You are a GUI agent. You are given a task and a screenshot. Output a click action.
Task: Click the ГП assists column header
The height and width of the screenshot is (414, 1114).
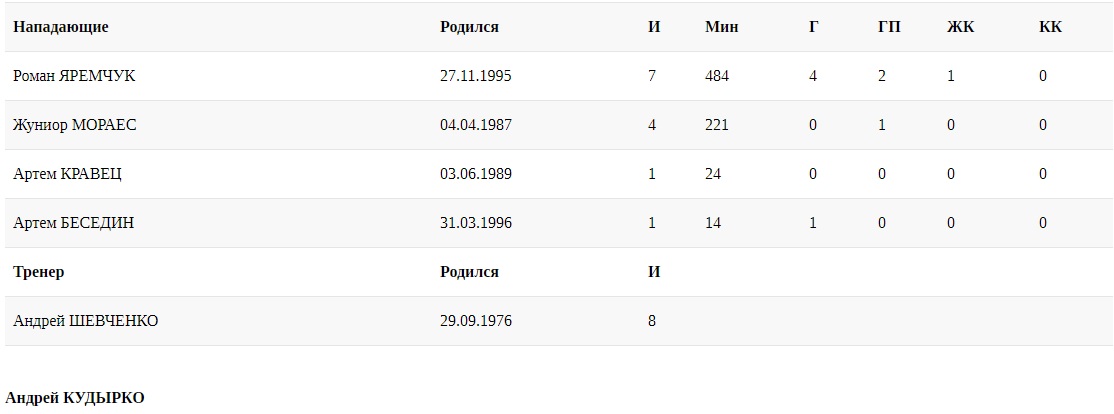(889, 27)
